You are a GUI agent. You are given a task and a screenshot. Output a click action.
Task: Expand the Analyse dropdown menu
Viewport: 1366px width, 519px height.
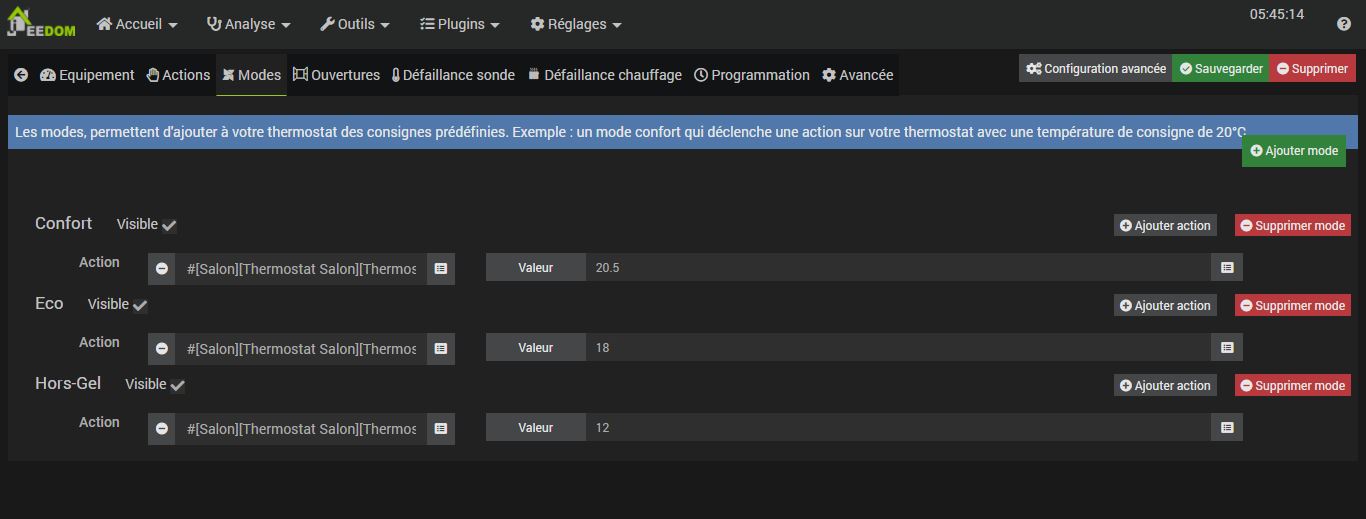point(248,24)
